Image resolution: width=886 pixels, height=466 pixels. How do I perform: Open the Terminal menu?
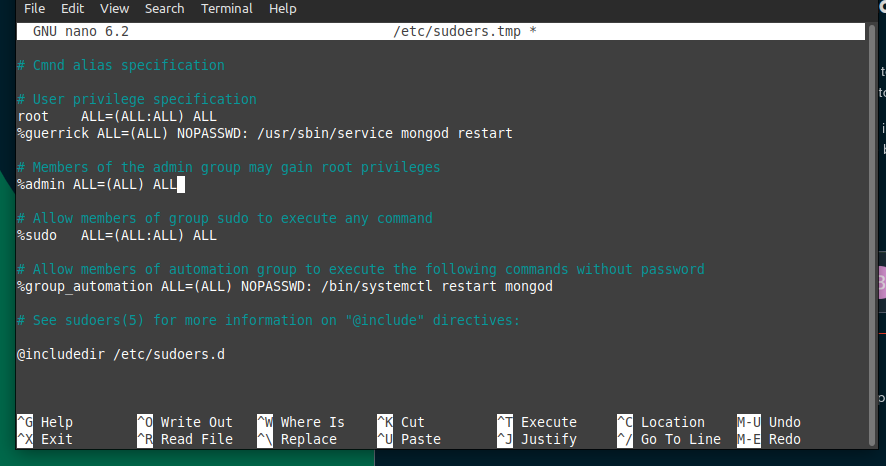(226, 8)
